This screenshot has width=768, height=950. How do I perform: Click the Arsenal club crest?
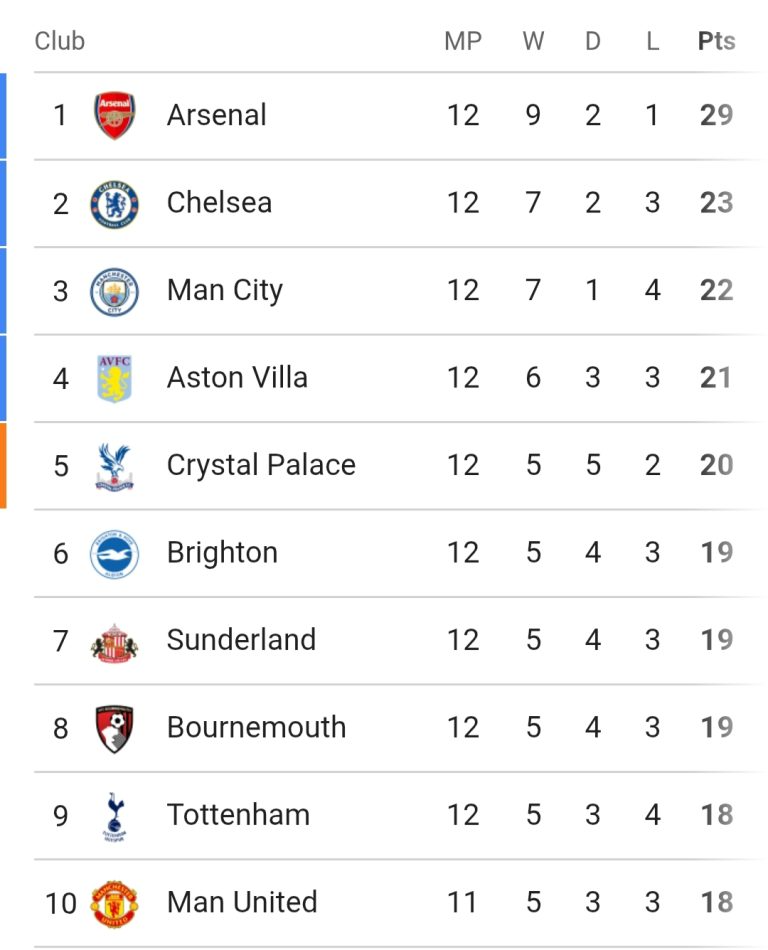click(x=114, y=116)
